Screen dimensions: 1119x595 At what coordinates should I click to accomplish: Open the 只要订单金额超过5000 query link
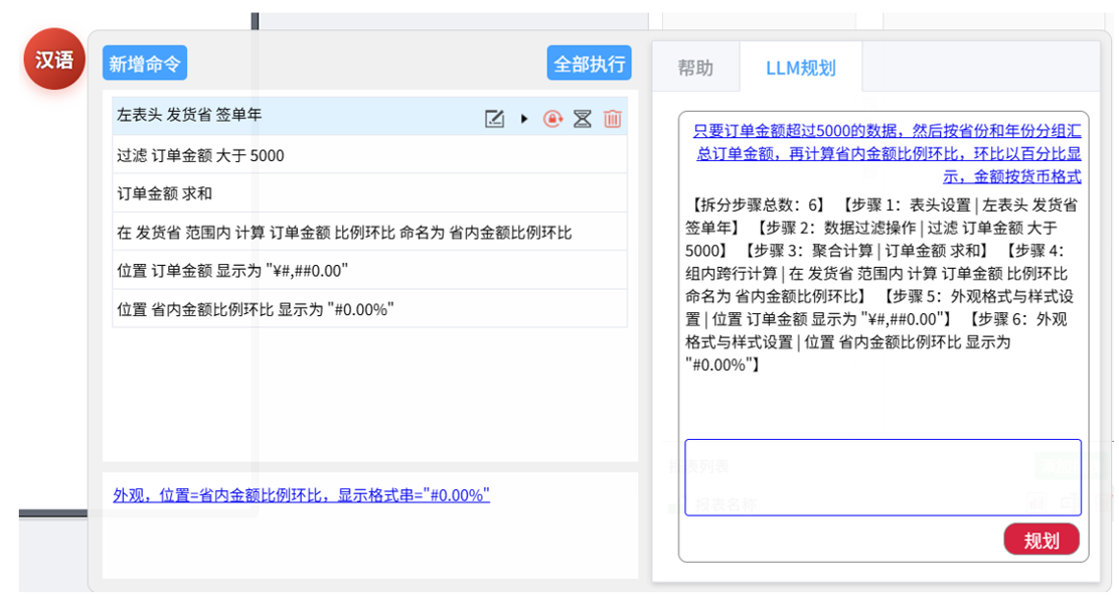(887, 153)
